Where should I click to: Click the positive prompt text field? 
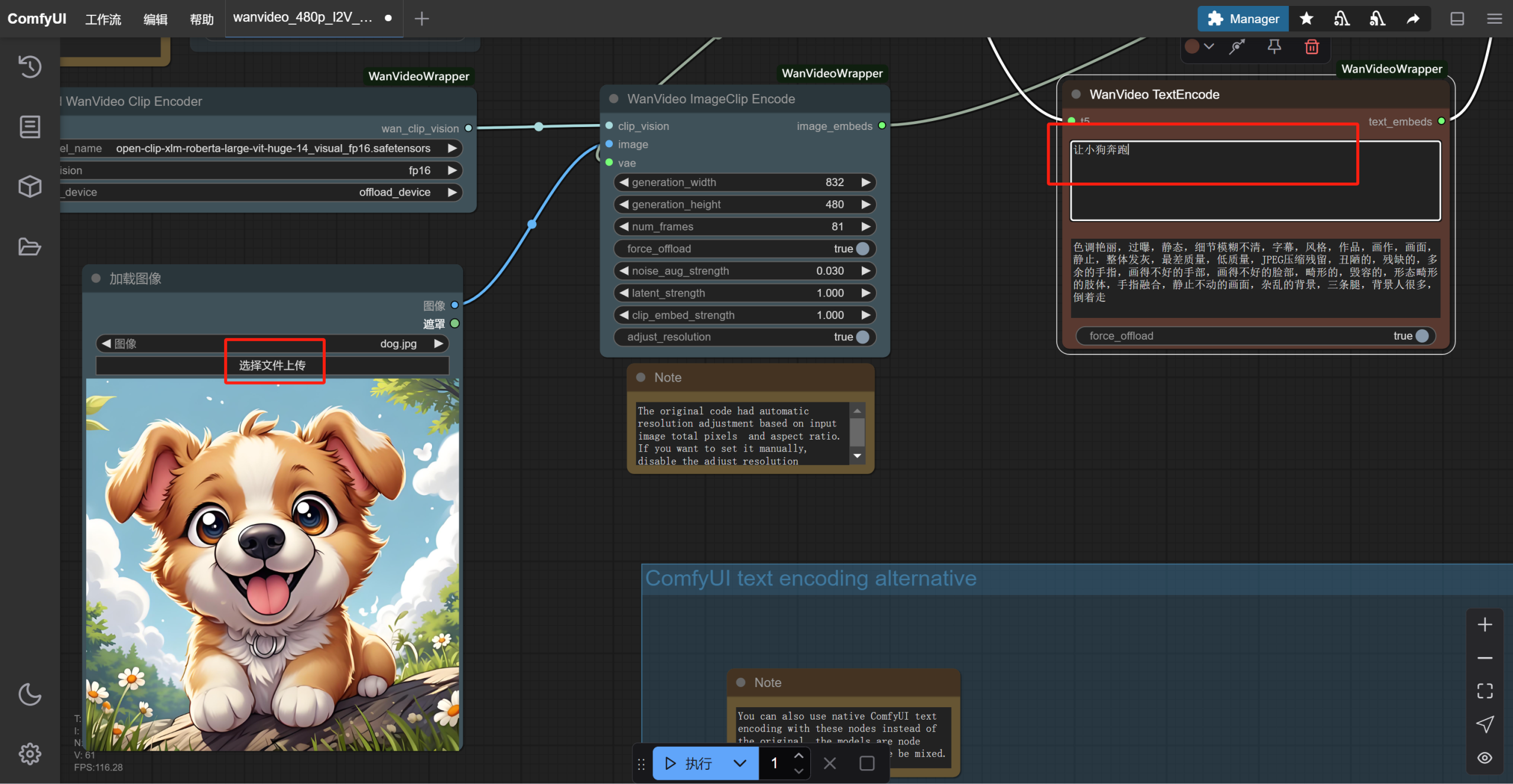1255,180
